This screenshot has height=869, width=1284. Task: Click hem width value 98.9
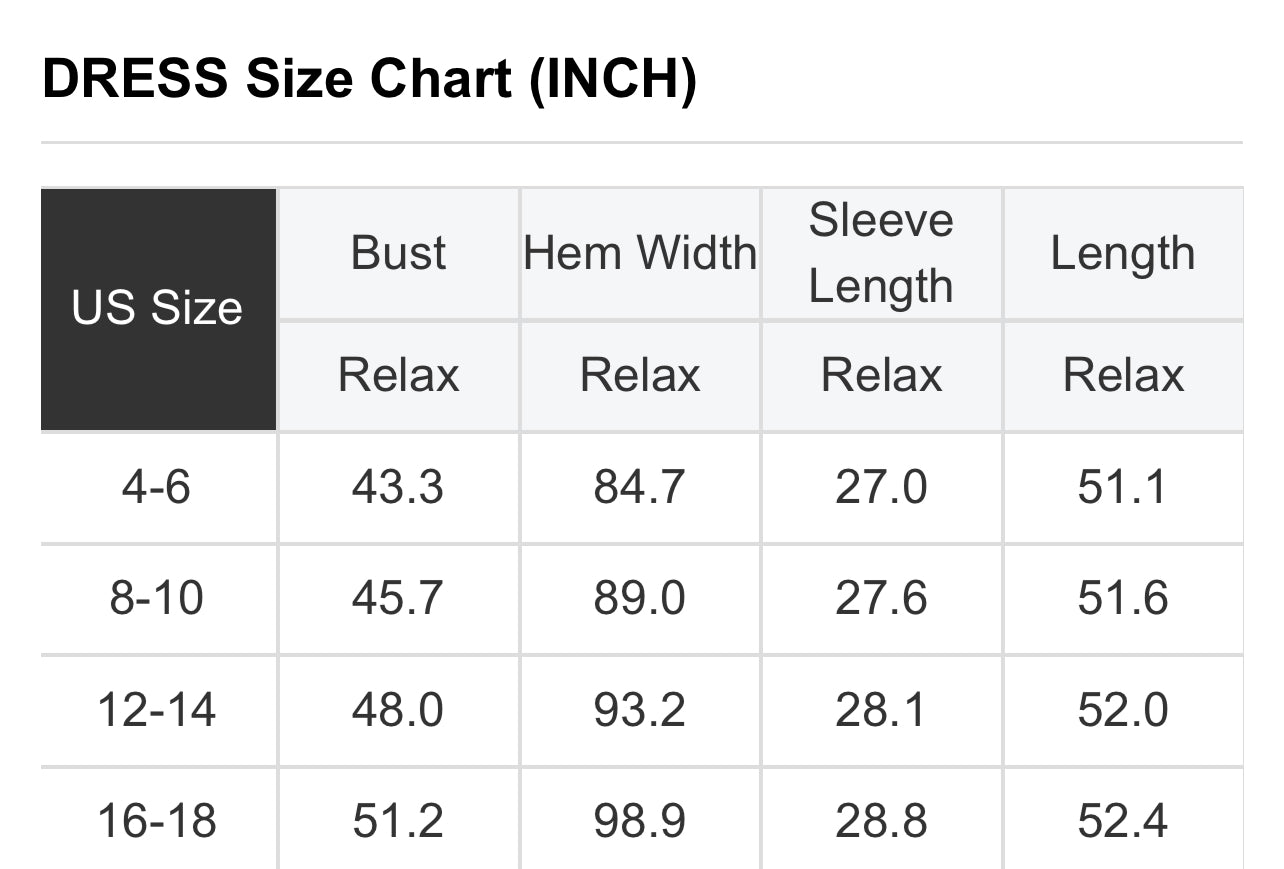640,822
